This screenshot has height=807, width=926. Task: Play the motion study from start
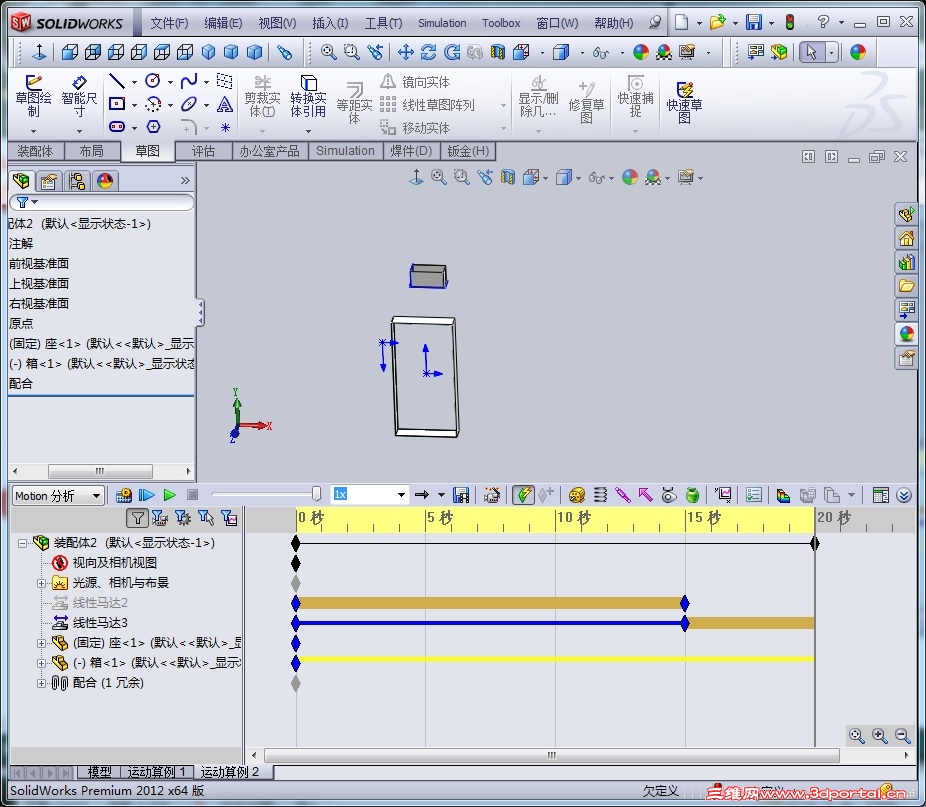(146, 495)
